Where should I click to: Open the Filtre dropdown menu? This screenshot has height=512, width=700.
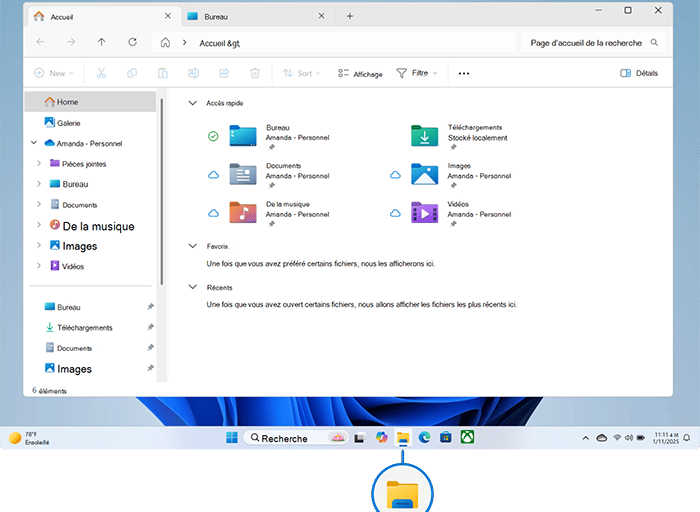[417, 73]
